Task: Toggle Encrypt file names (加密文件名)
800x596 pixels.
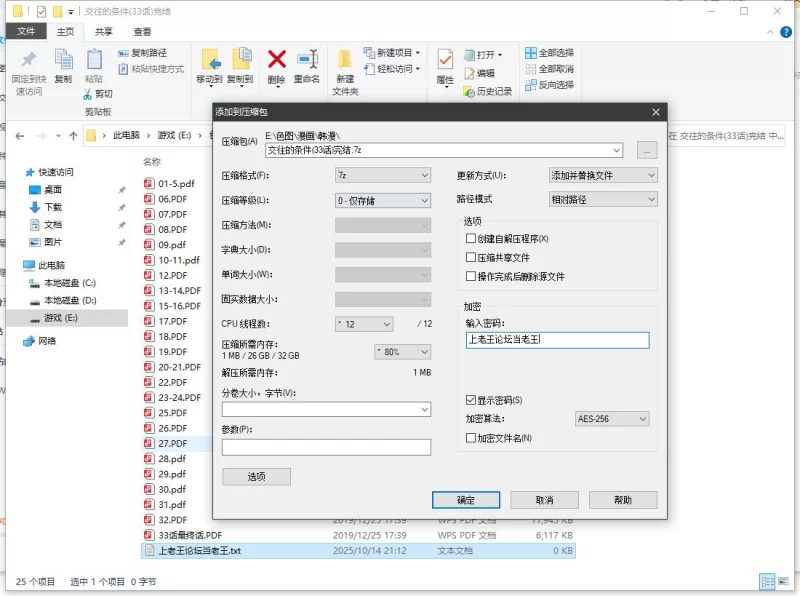Action: [x=471, y=438]
